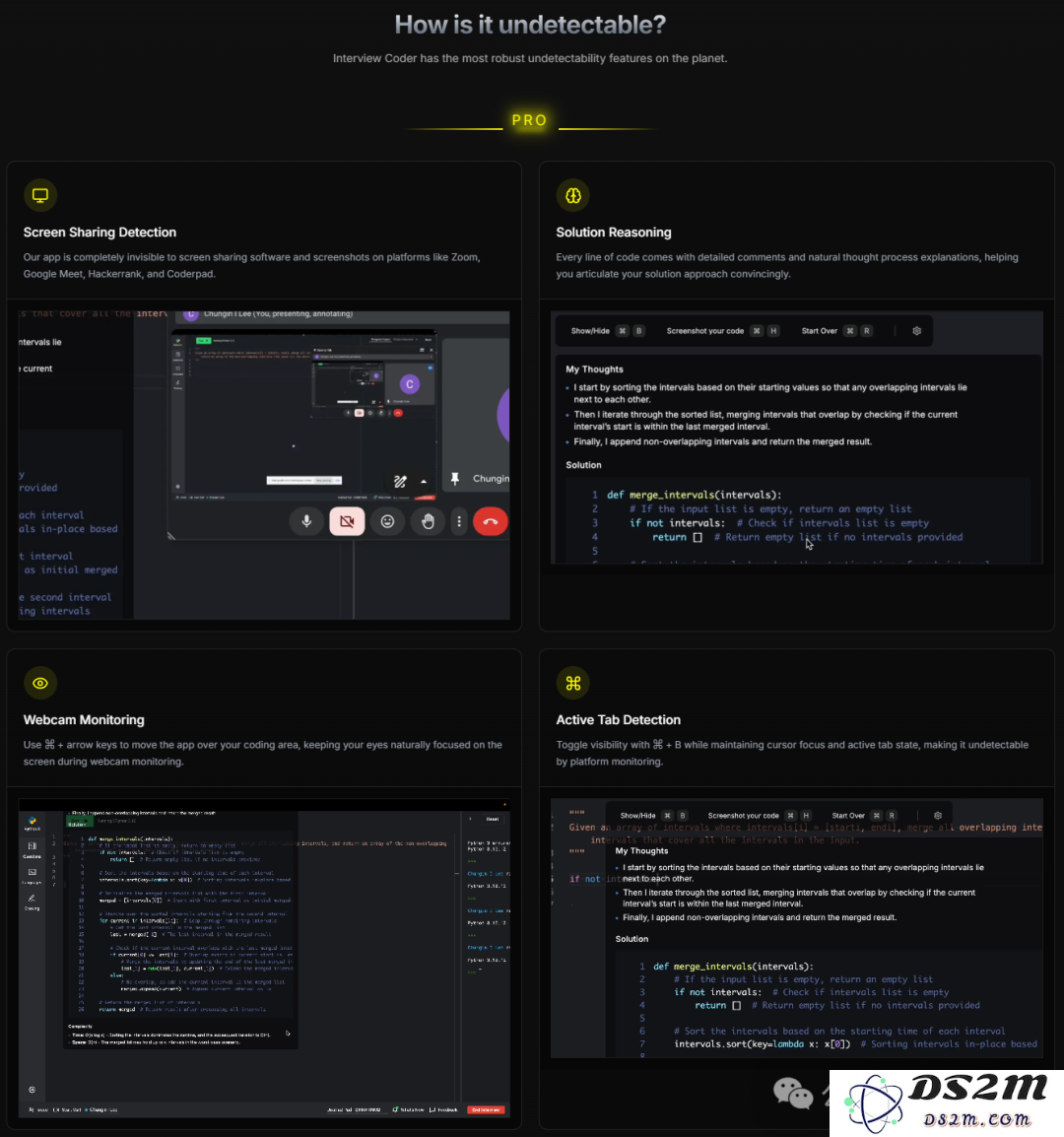Click the red End Interview button

(x=486, y=1109)
